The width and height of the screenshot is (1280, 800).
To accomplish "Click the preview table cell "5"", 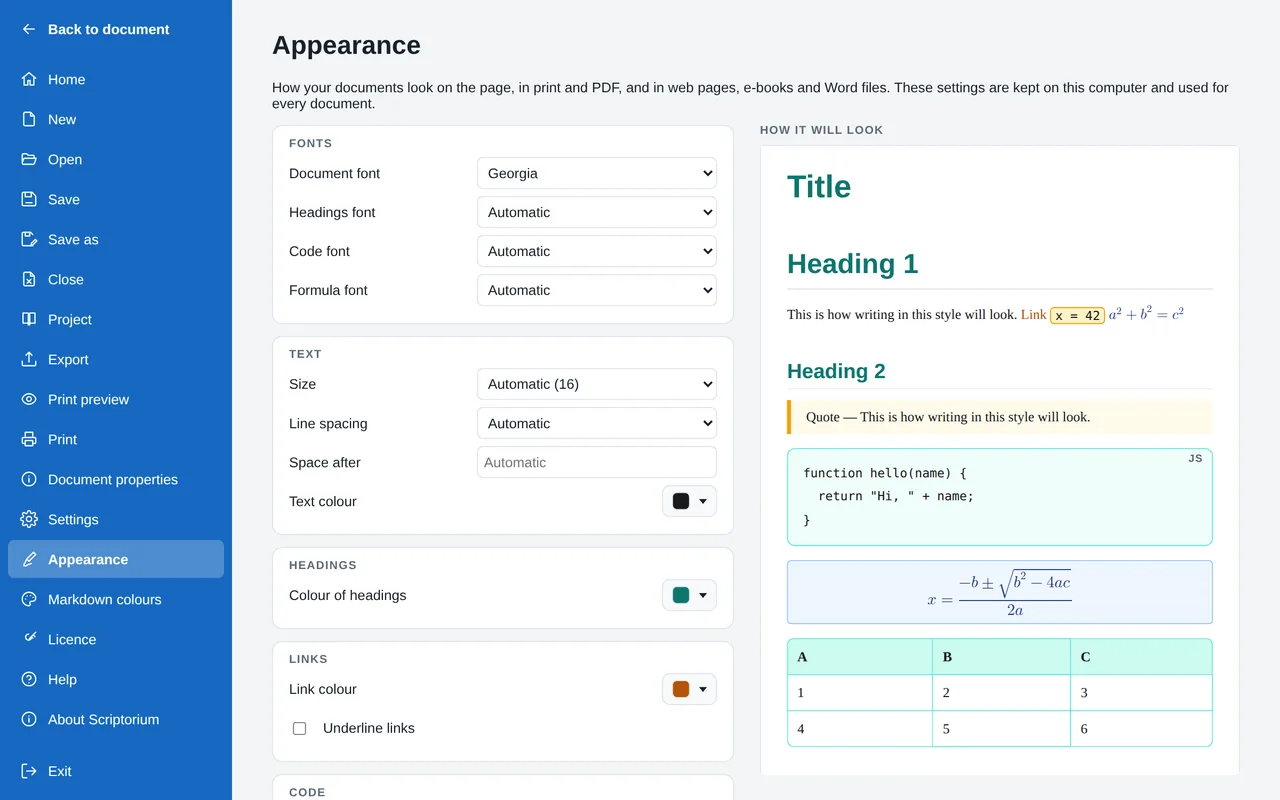I will (x=1001, y=729).
